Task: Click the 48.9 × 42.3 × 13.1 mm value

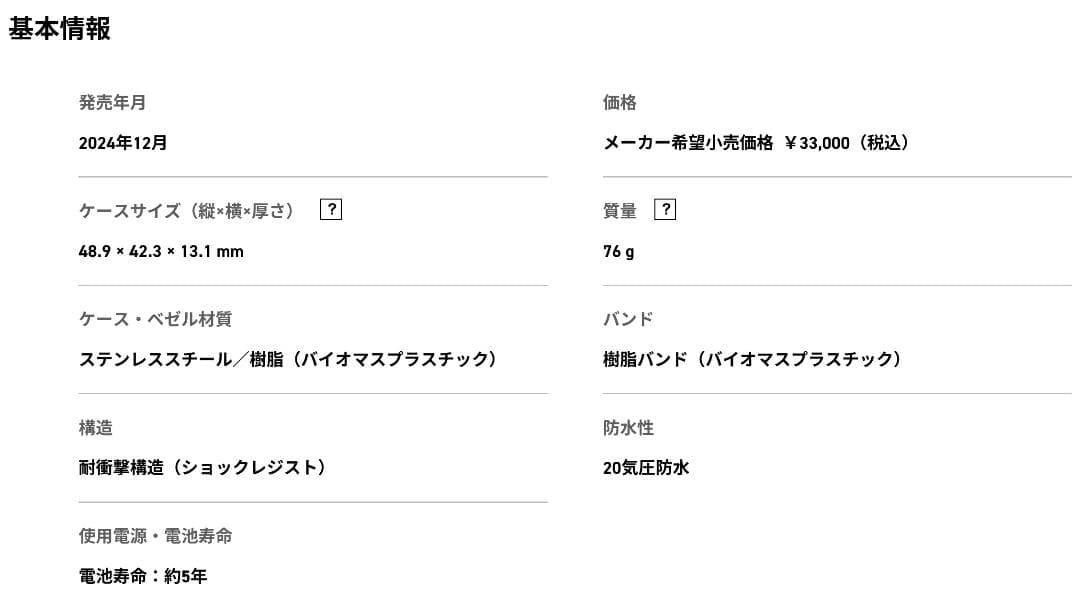Action: [161, 251]
